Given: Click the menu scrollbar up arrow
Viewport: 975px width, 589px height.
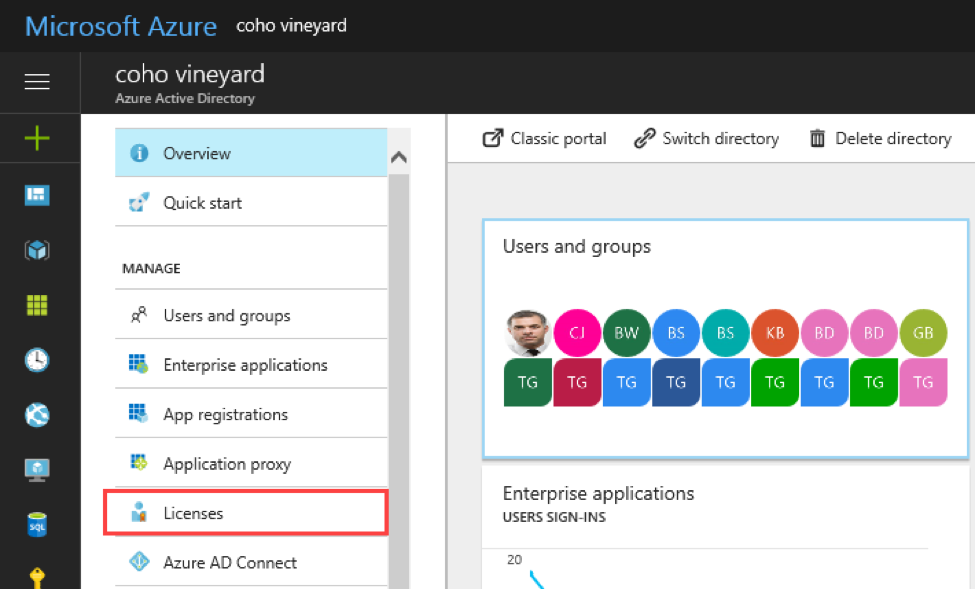Looking at the screenshot, I should pos(399,157).
